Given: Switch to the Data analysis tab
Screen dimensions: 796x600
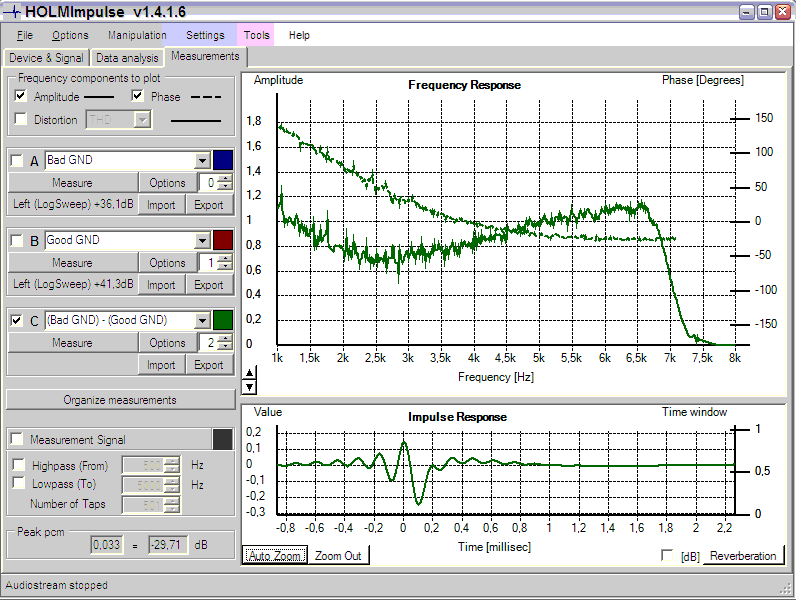Looking at the screenshot, I should pos(127,58).
